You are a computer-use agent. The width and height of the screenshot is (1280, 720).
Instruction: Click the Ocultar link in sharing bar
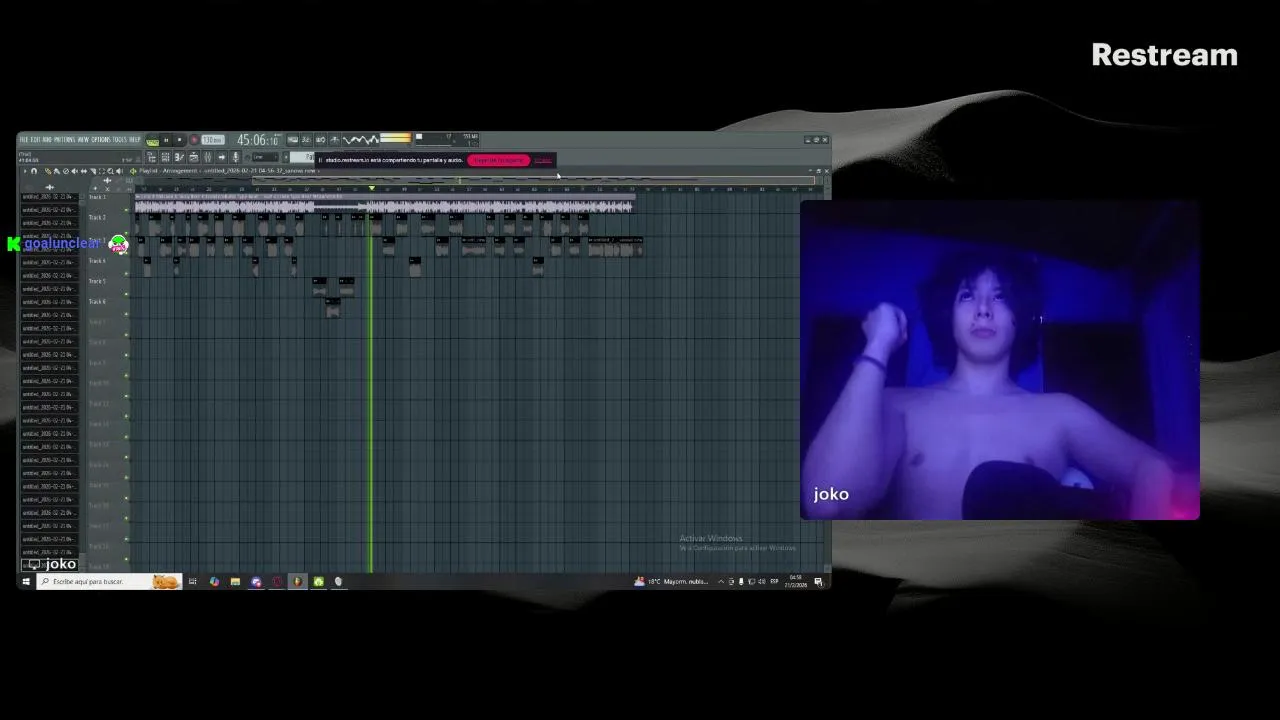pos(543,160)
